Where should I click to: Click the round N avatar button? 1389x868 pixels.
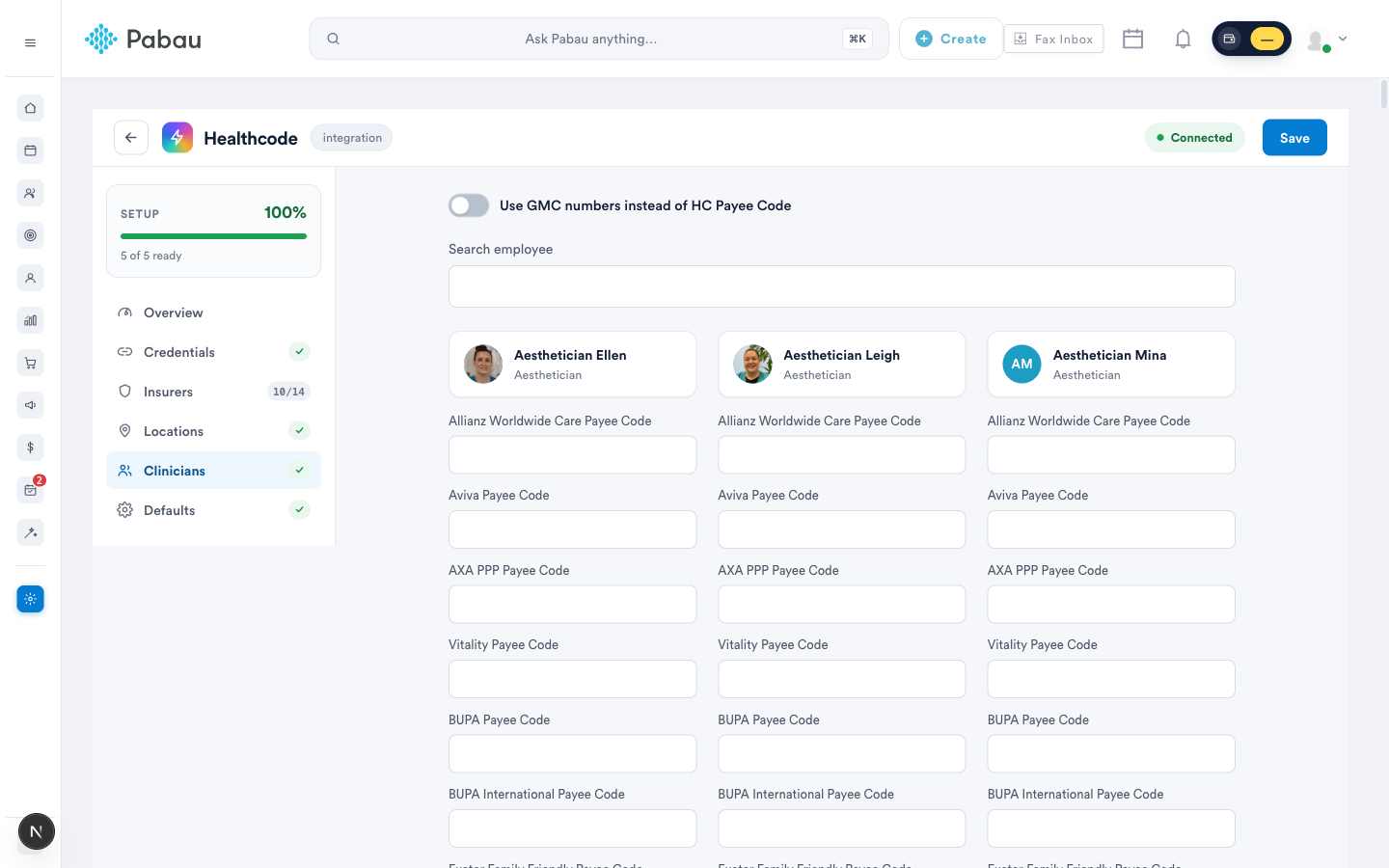(x=37, y=831)
